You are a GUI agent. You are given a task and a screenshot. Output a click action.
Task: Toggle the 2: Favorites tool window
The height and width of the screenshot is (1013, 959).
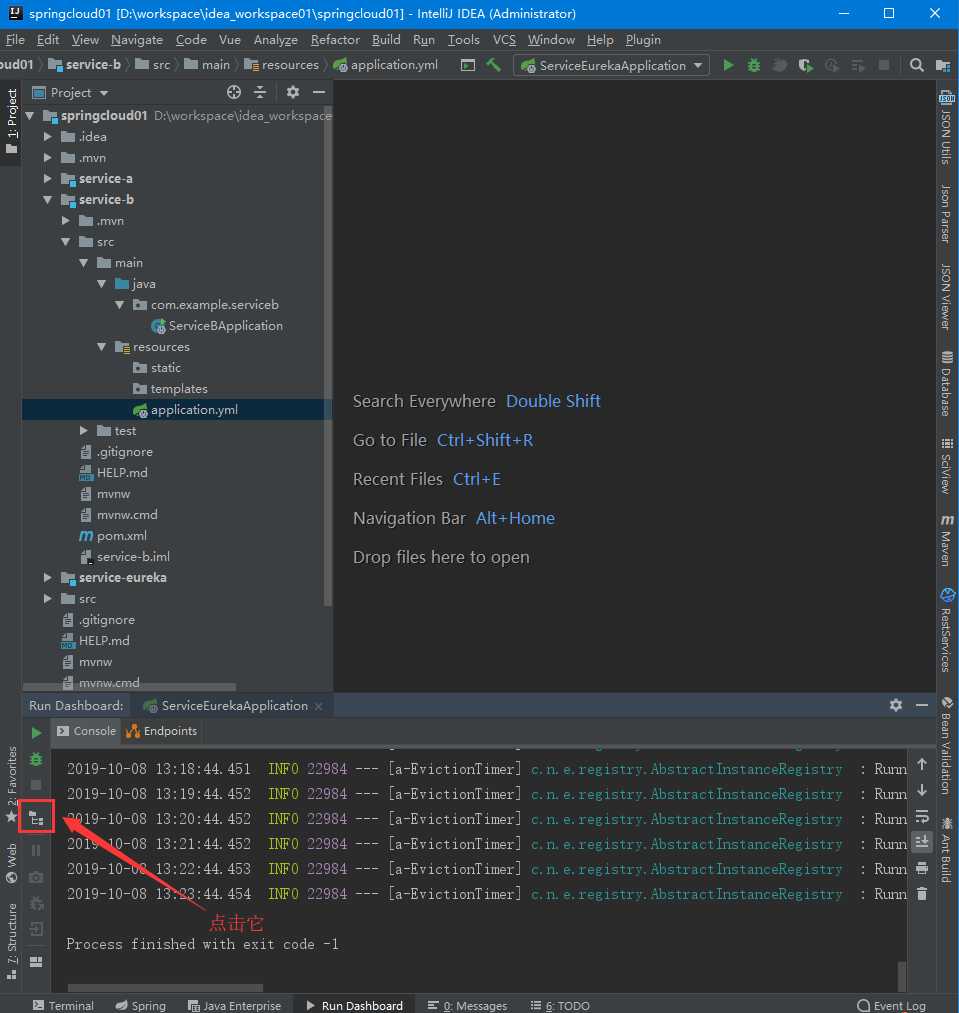point(11,785)
